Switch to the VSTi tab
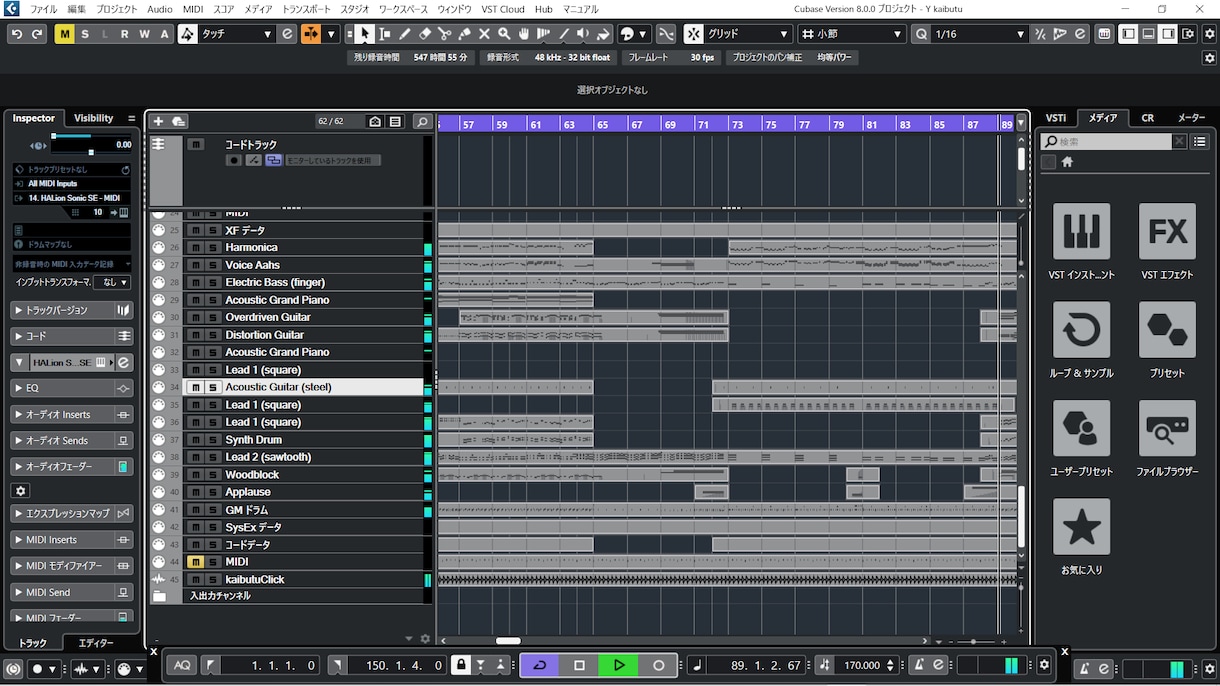Image resolution: width=1220 pixels, height=686 pixels. (1056, 118)
